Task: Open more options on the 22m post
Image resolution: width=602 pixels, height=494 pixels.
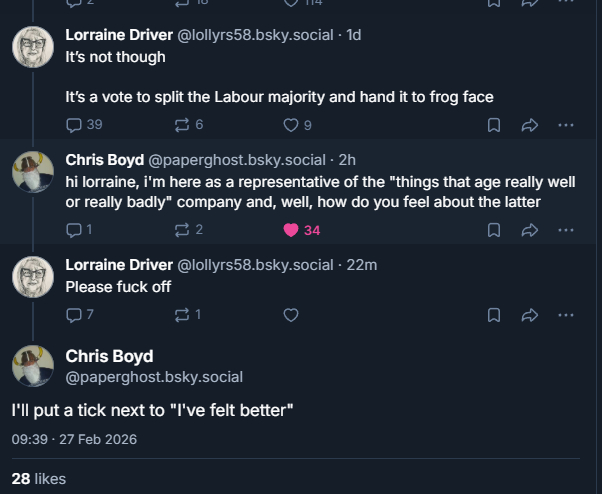Action: point(565,315)
